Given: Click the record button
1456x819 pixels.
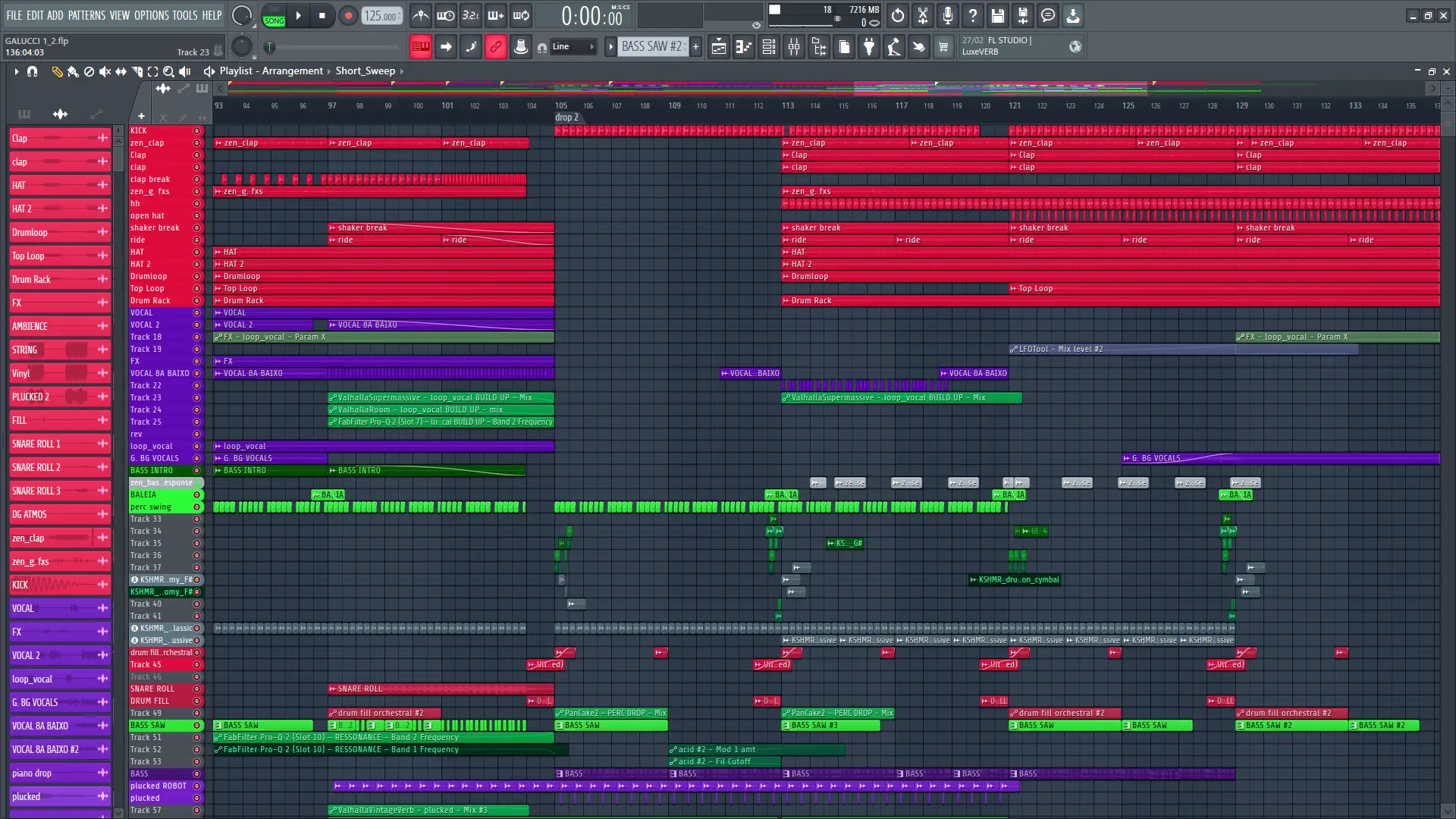Looking at the screenshot, I should [348, 15].
